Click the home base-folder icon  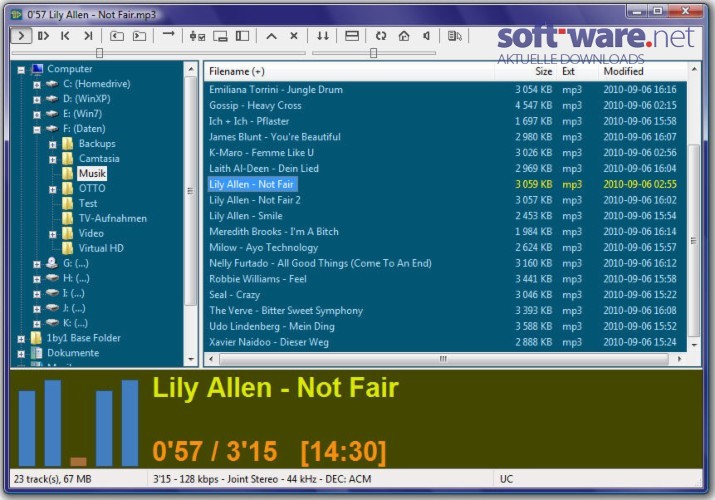point(404,36)
